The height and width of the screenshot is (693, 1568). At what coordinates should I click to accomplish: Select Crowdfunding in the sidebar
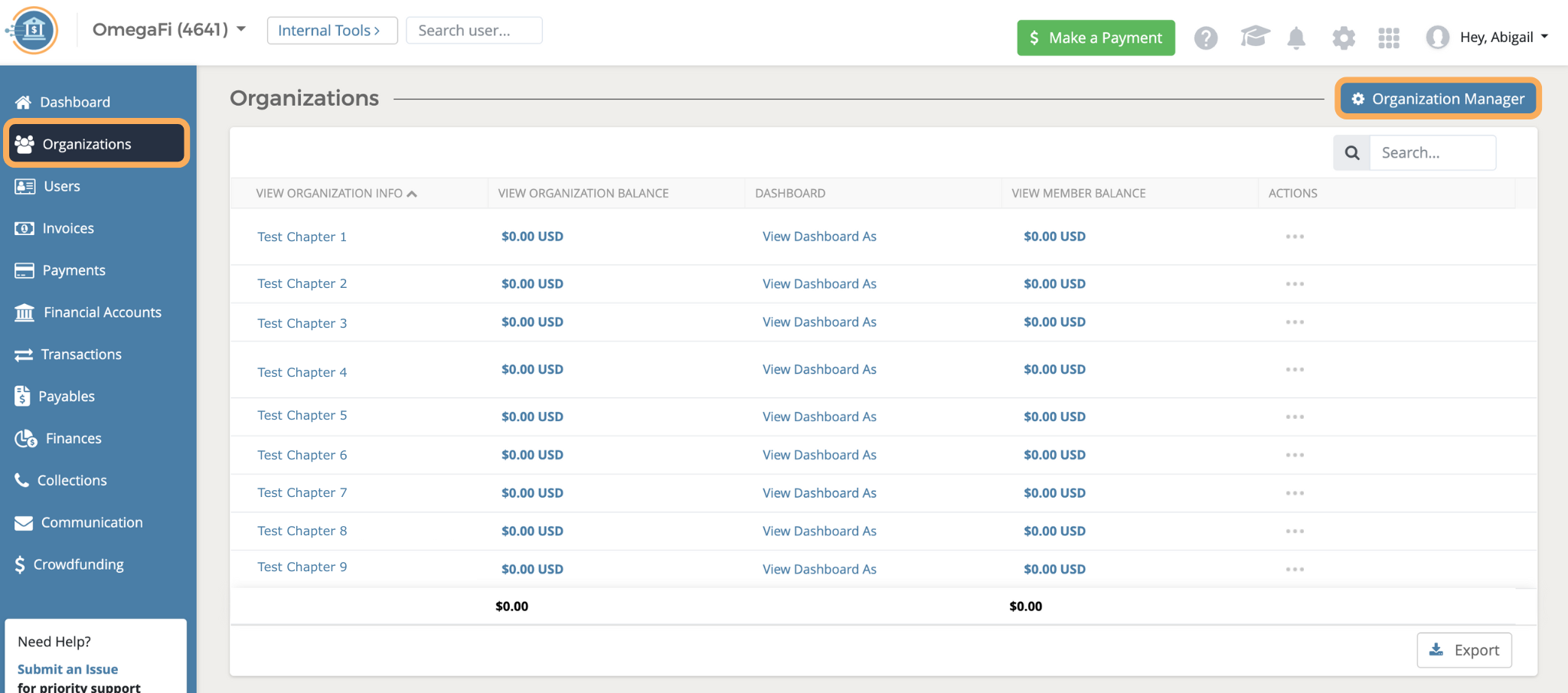78,564
